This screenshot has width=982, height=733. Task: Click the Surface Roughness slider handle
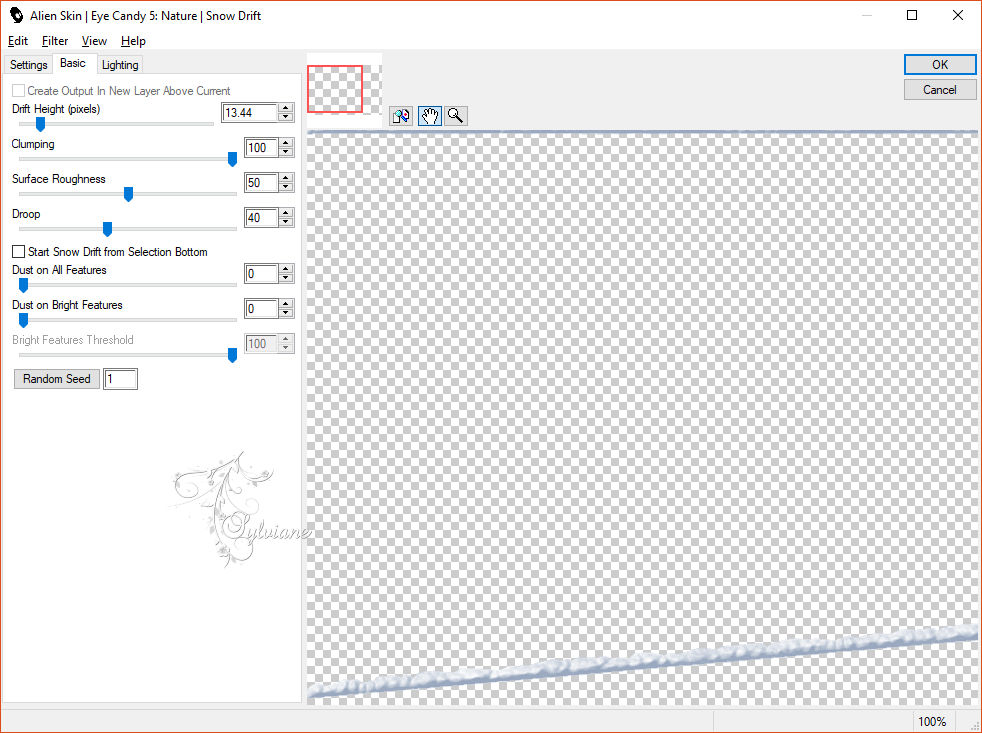(x=128, y=195)
